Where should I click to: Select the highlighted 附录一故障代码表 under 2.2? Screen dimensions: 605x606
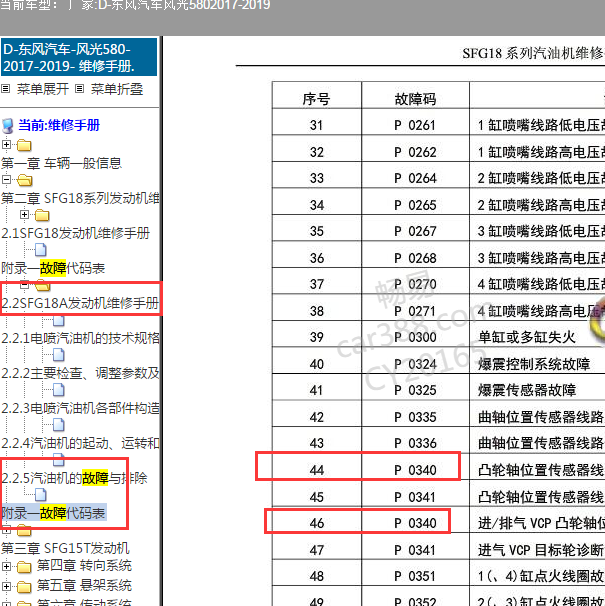53,513
